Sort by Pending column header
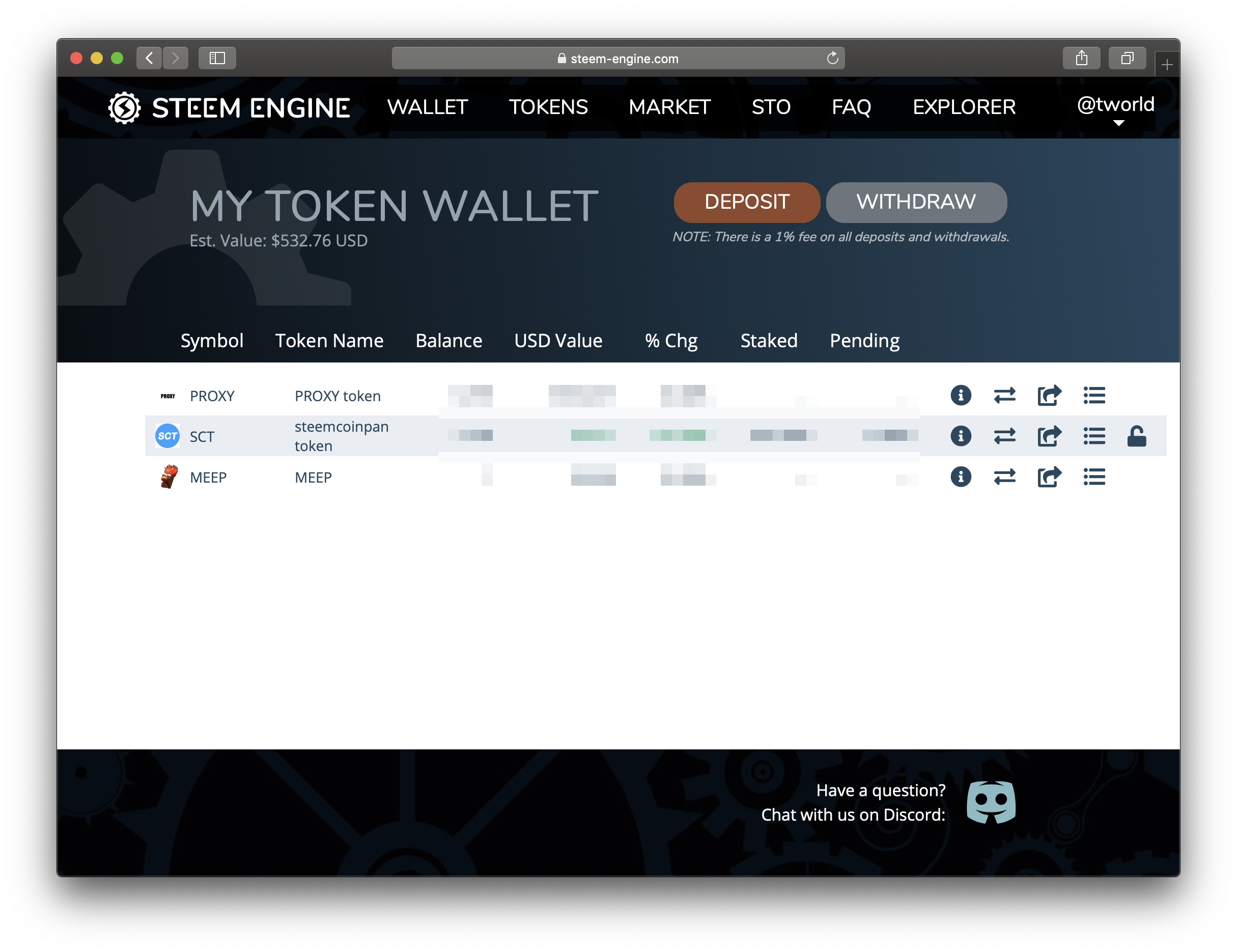The height and width of the screenshot is (952, 1237). coord(864,341)
